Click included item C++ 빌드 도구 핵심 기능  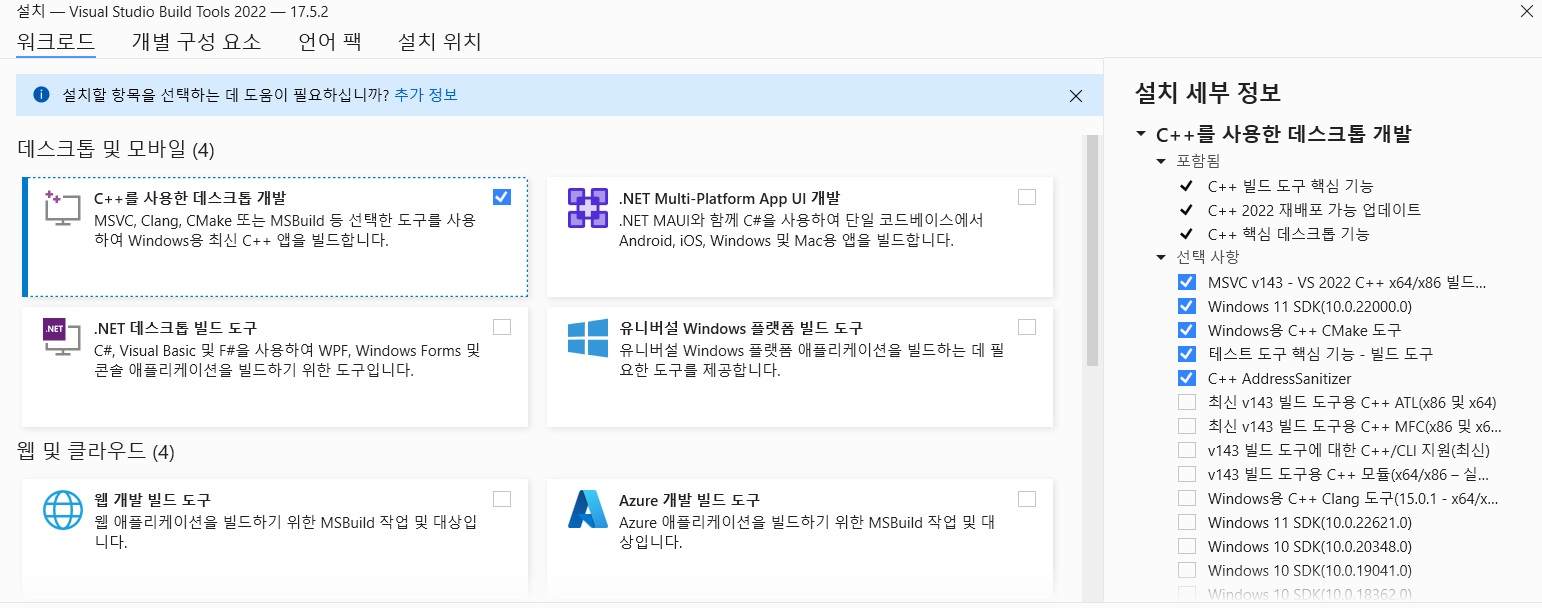click(x=1290, y=186)
